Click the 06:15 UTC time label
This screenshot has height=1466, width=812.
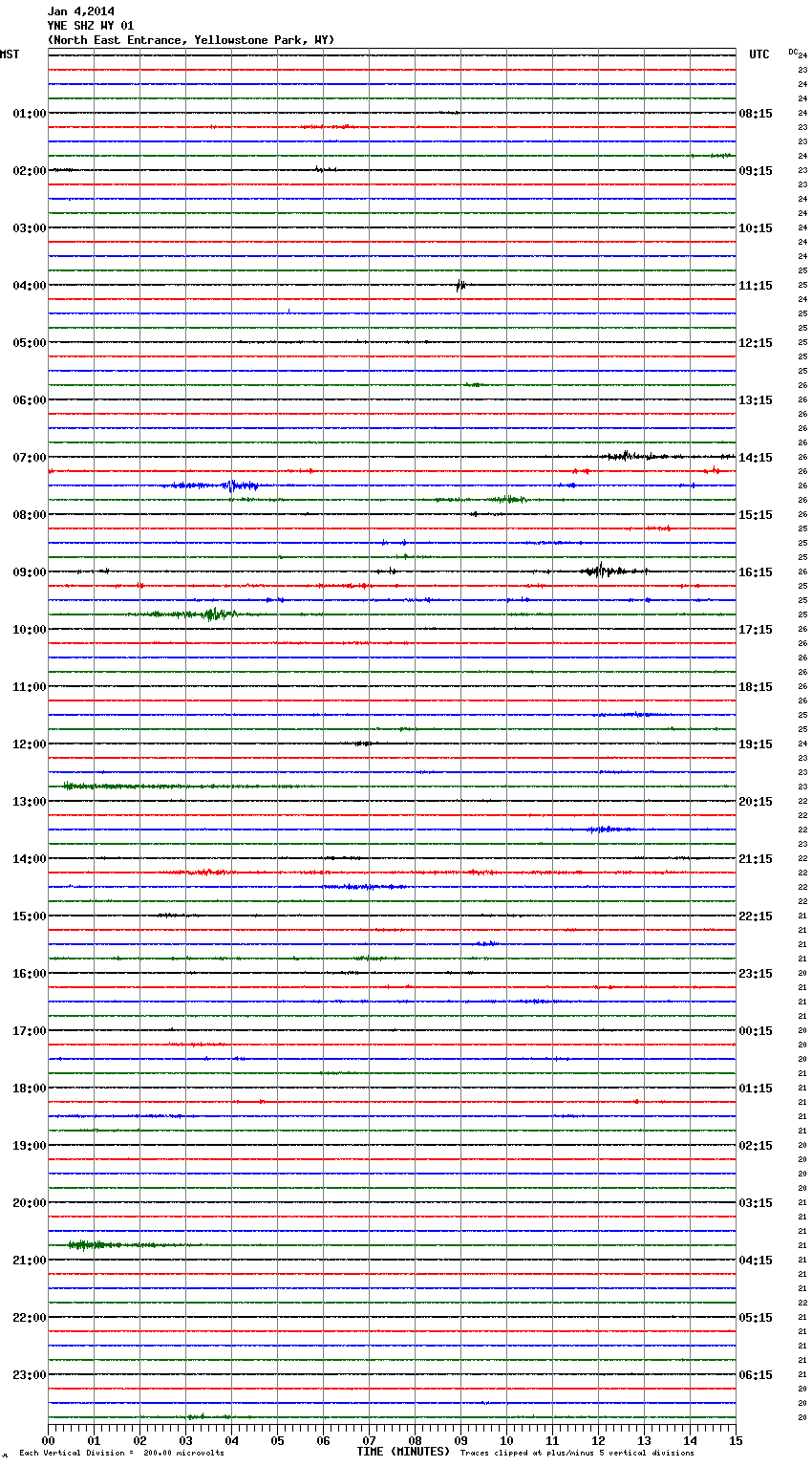(x=756, y=1374)
